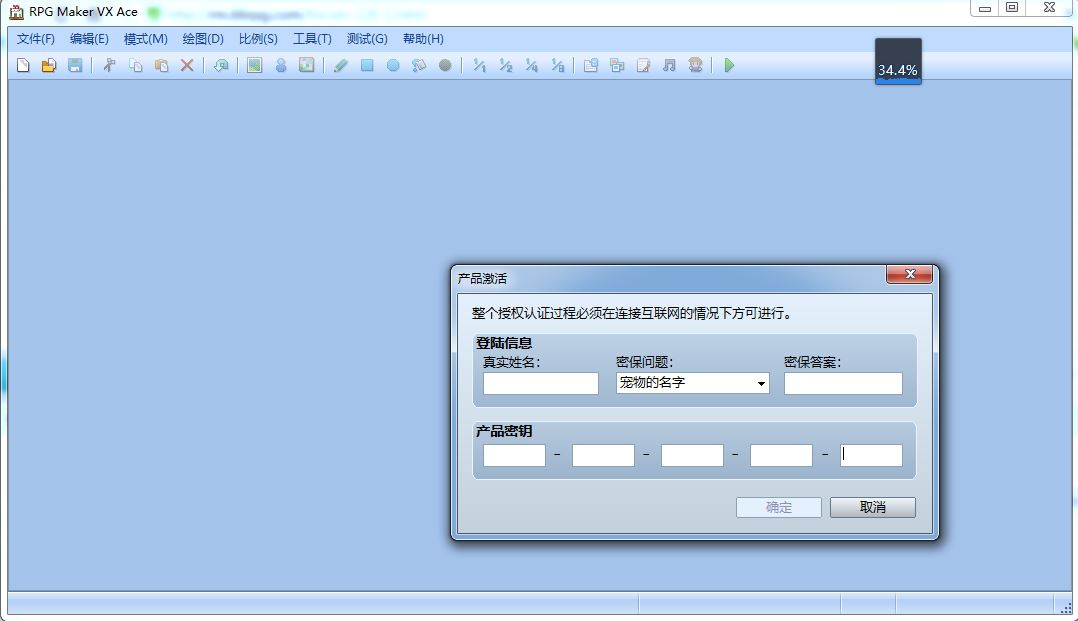Click the first 产品密钥 key box
This screenshot has width=1078, height=621.
(514, 455)
